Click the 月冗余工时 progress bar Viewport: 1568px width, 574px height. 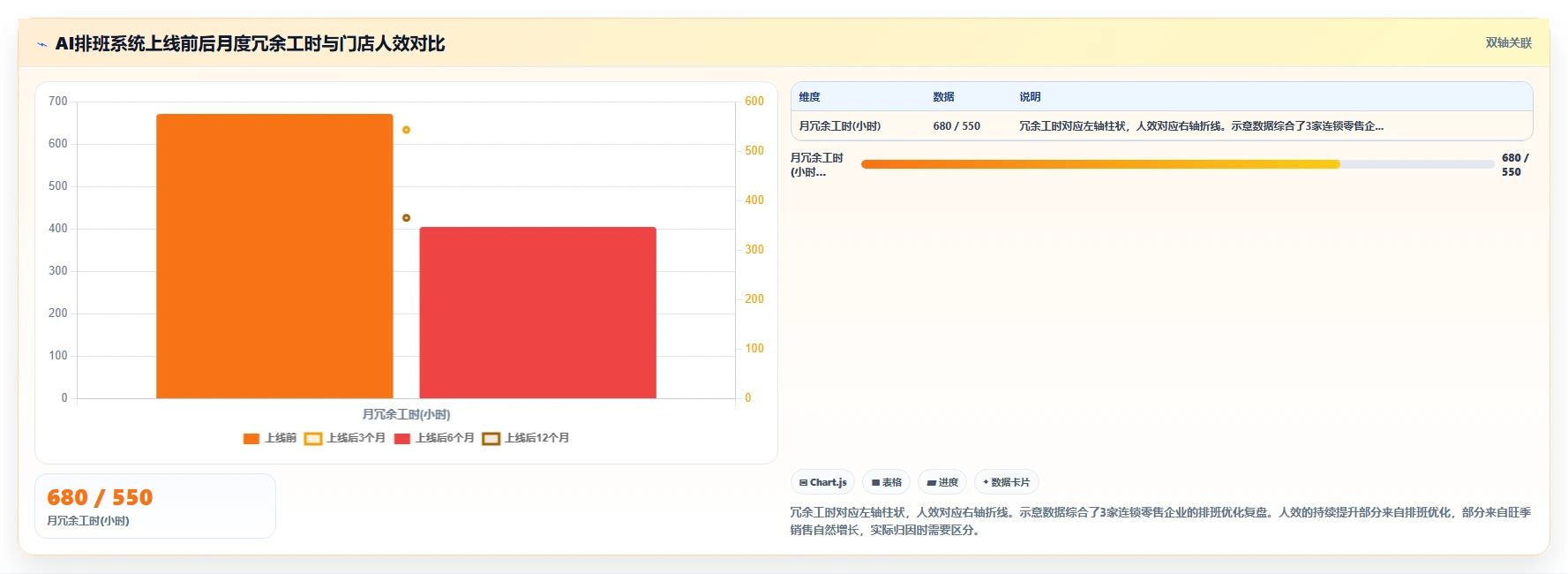coord(1177,164)
